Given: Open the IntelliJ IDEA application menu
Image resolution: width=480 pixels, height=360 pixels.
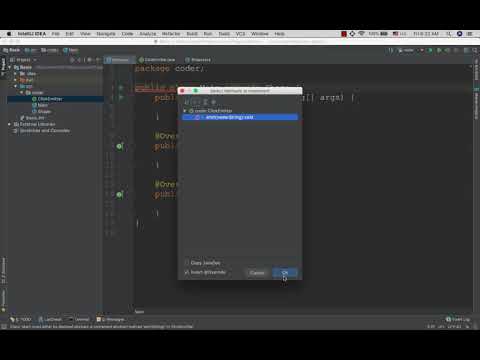Looking at the screenshot, I should 32,34.
